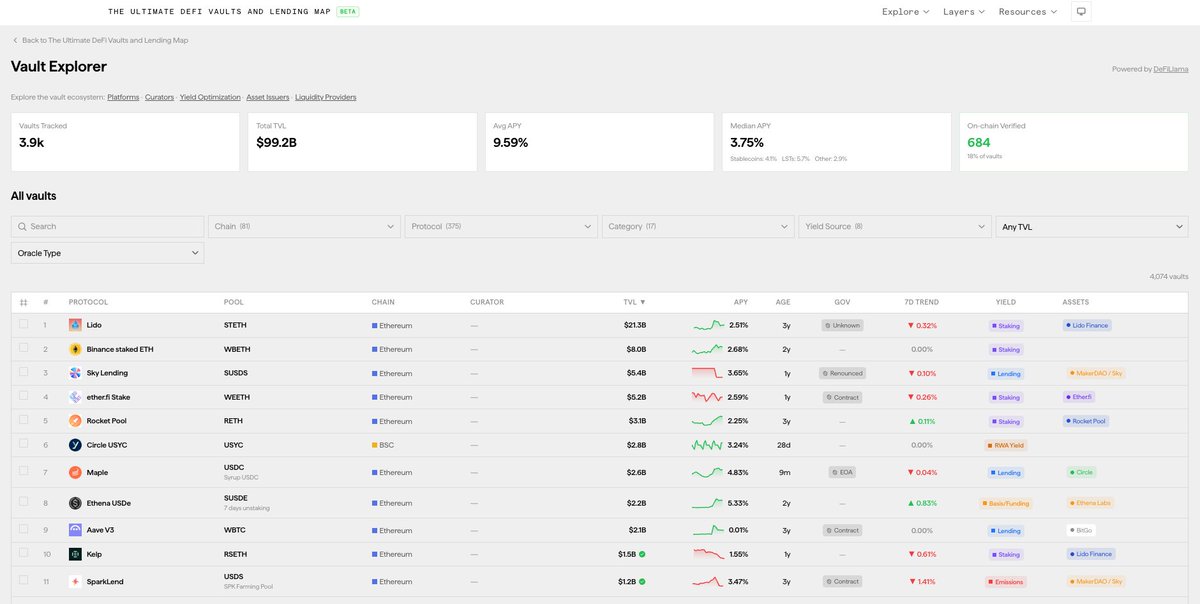Viewport: 1200px width, 604px height.
Task: Click the SparkLend logo icon
Action: point(75,581)
